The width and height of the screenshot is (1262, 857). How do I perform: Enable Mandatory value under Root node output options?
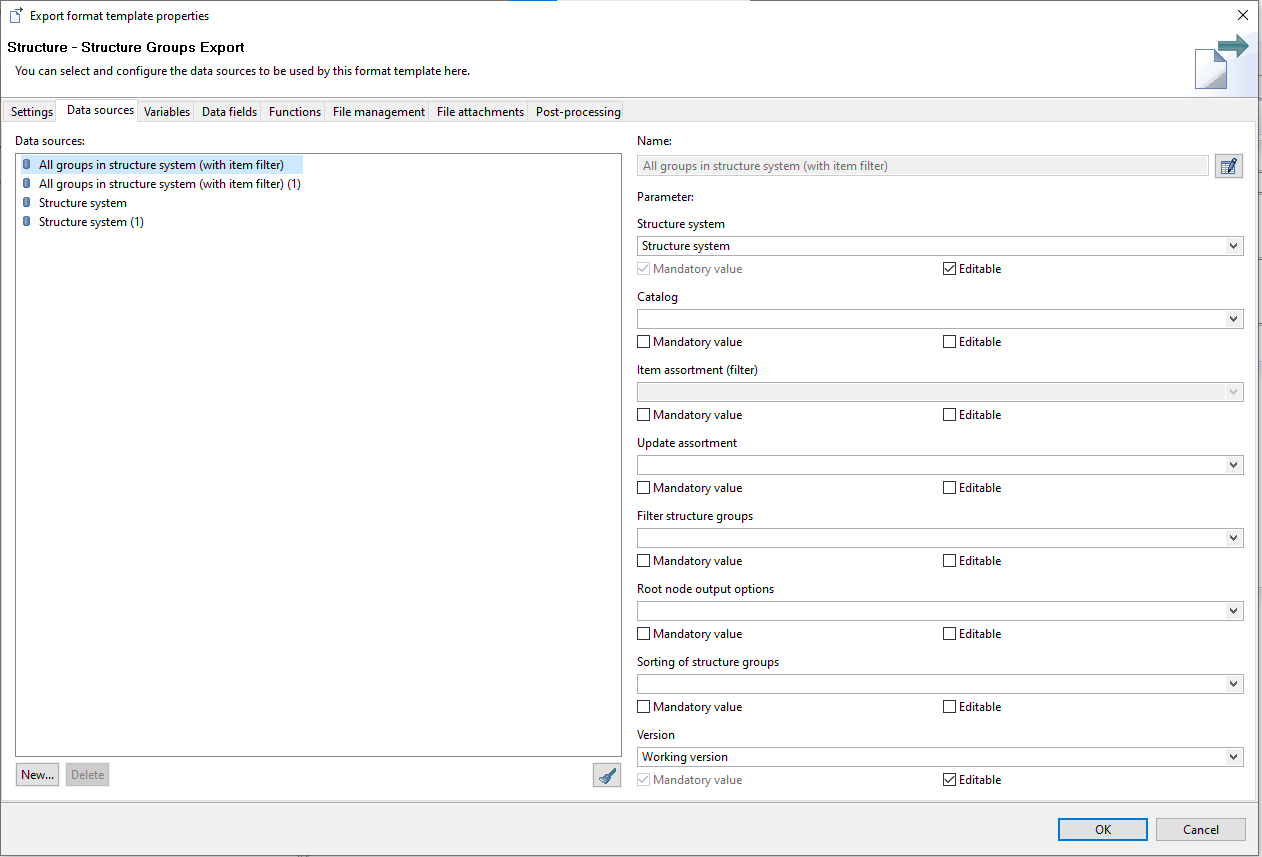pyautogui.click(x=643, y=634)
